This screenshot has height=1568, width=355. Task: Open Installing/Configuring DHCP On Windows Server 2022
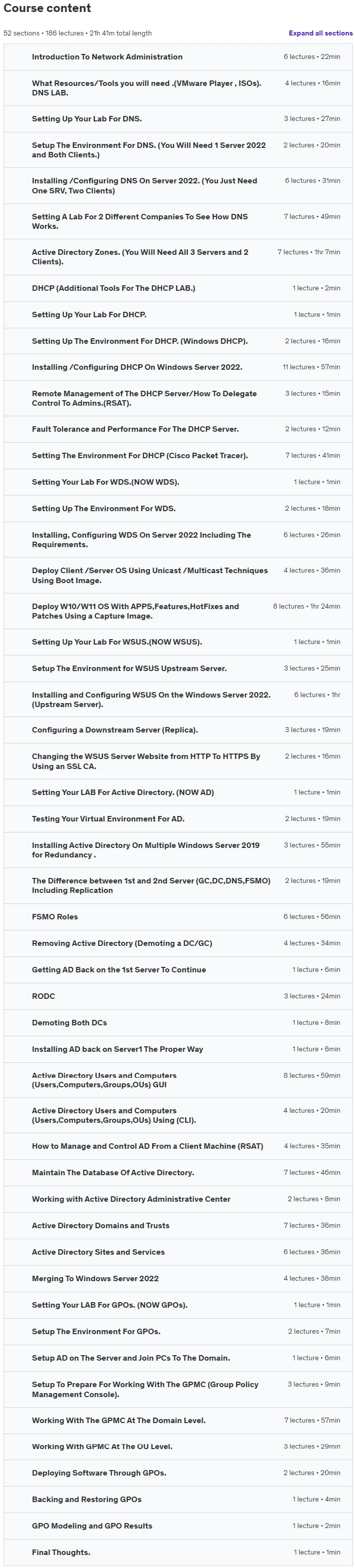(178, 367)
